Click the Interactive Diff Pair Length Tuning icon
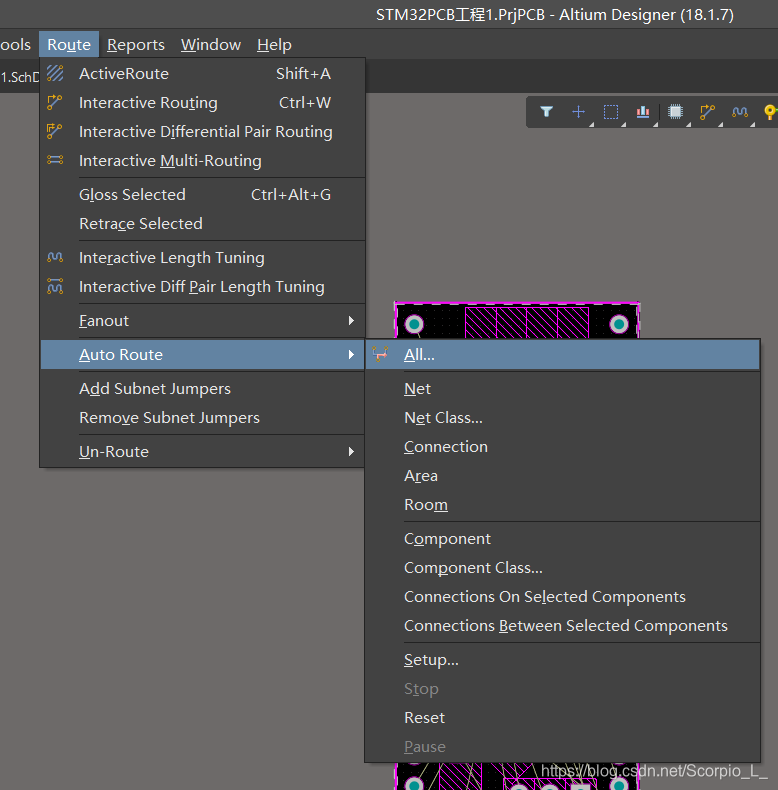 tap(55, 286)
